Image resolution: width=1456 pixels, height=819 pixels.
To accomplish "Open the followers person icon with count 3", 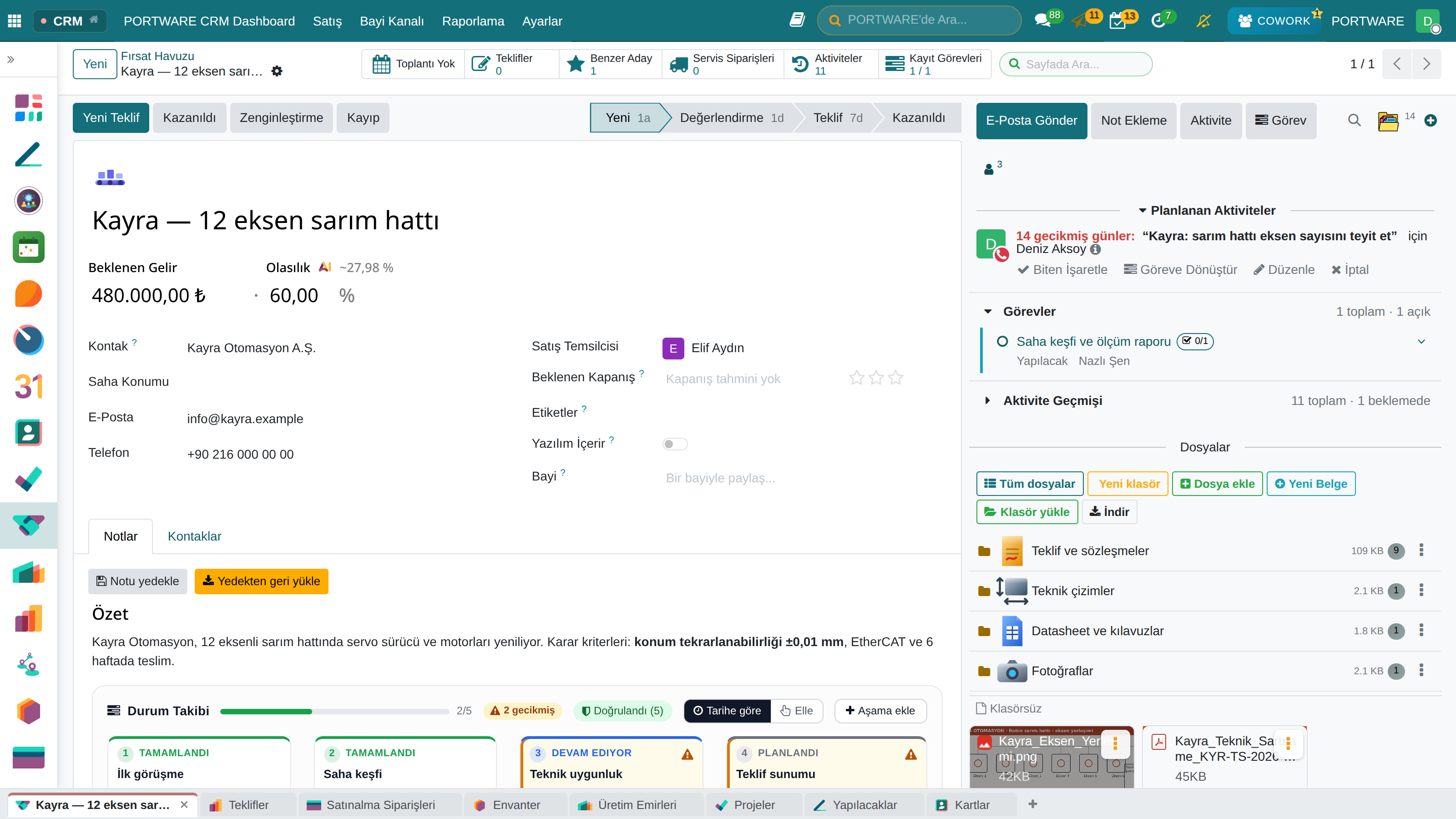I will click(989, 169).
